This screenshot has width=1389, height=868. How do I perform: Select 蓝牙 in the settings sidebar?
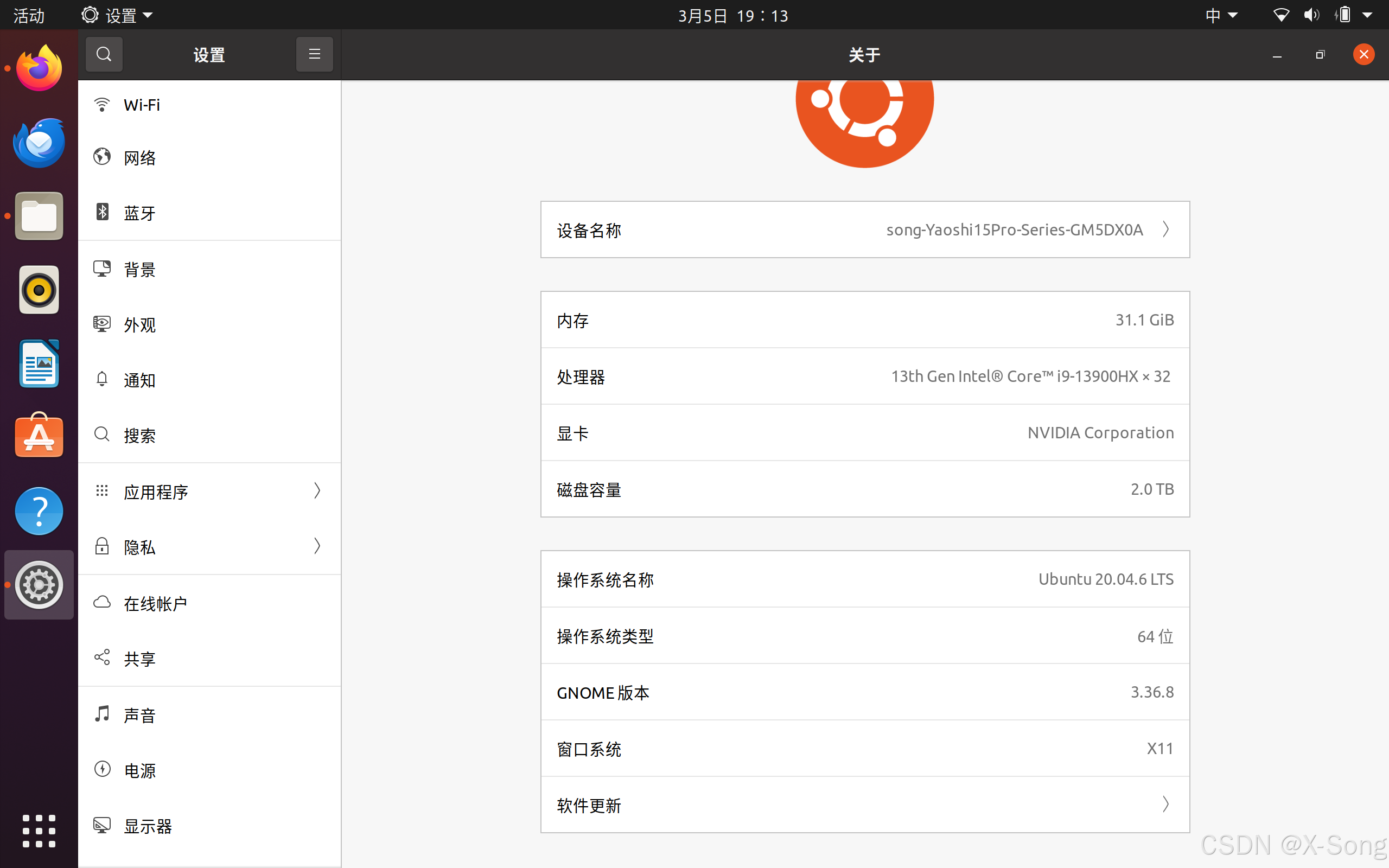(x=209, y=213)
